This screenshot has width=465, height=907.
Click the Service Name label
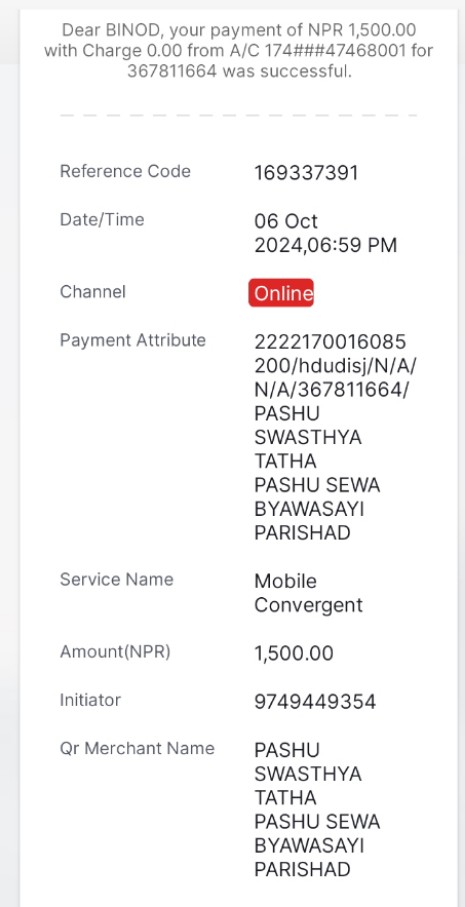point(116,580)
